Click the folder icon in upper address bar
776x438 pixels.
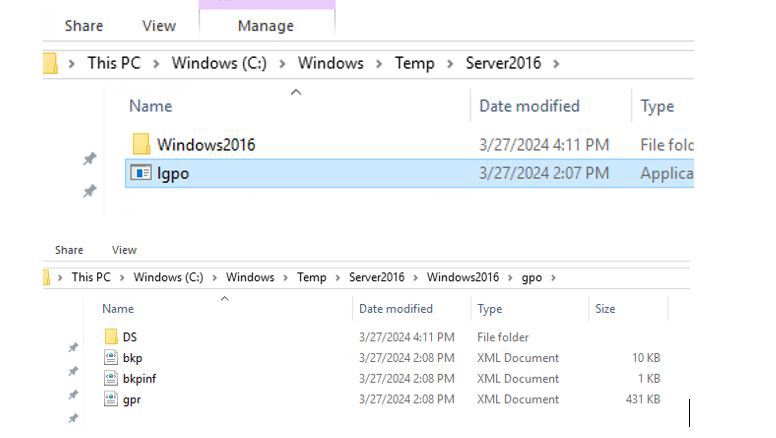50,63
